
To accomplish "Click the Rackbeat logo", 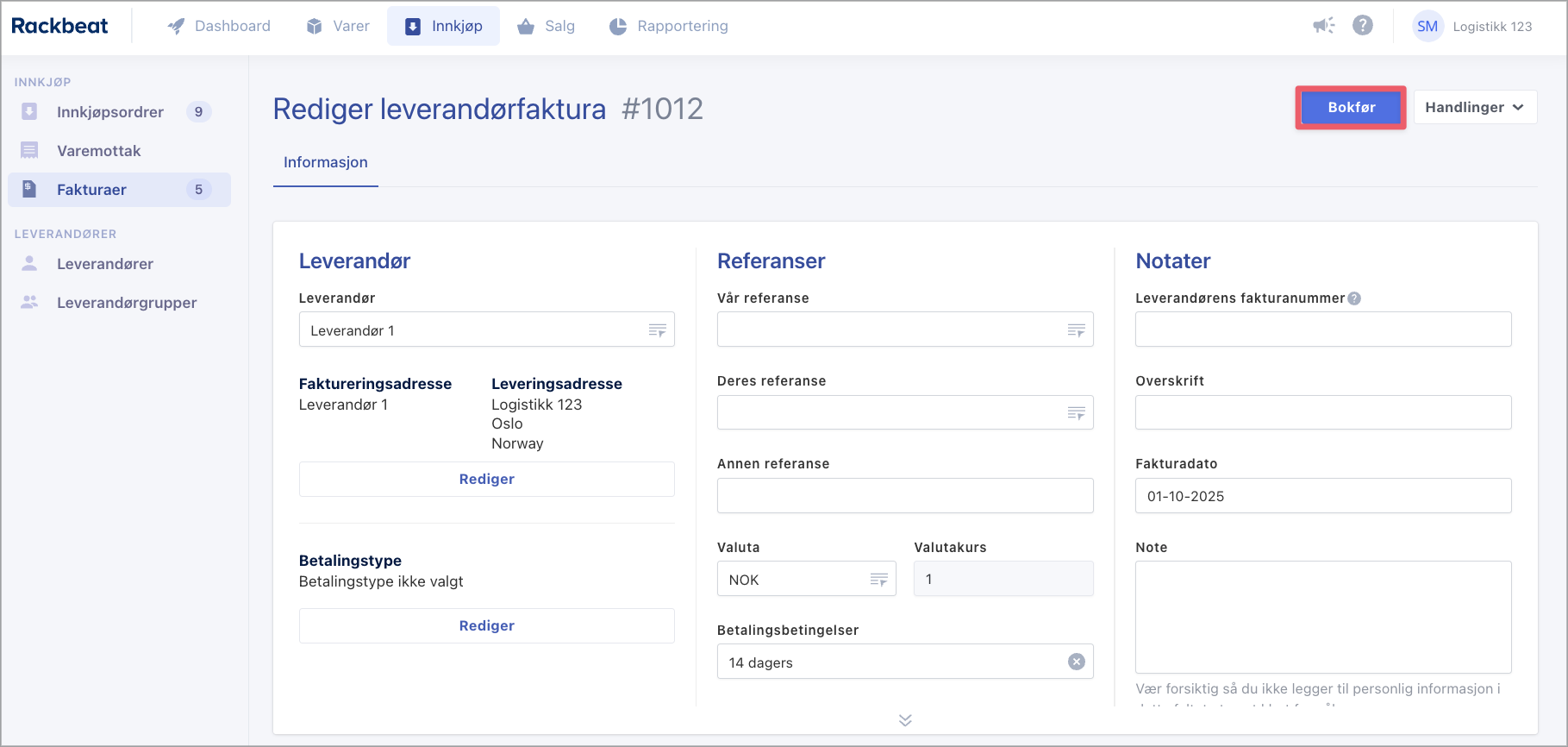I will click(59, 26).
